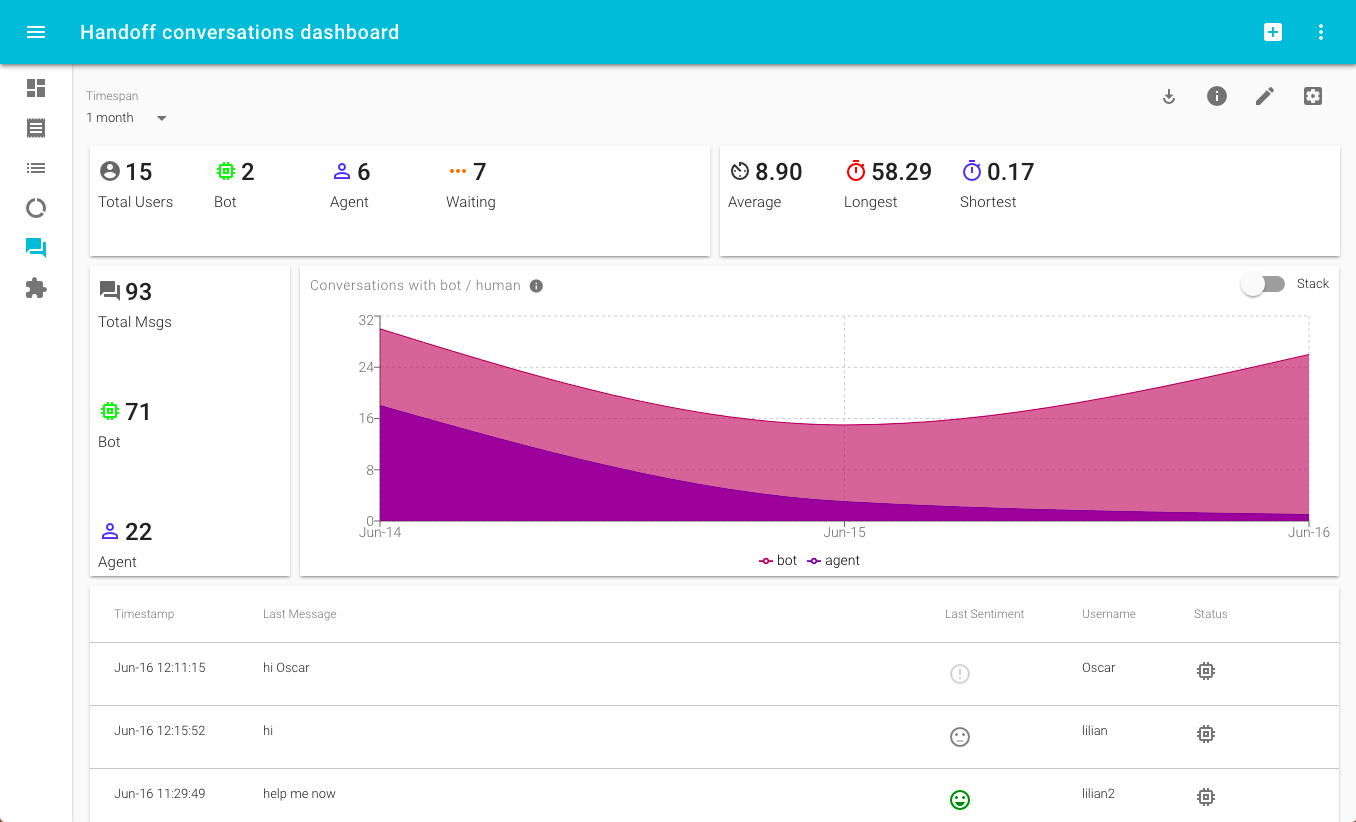Open the dashboard panel from the sidebar

pos(36,88)
